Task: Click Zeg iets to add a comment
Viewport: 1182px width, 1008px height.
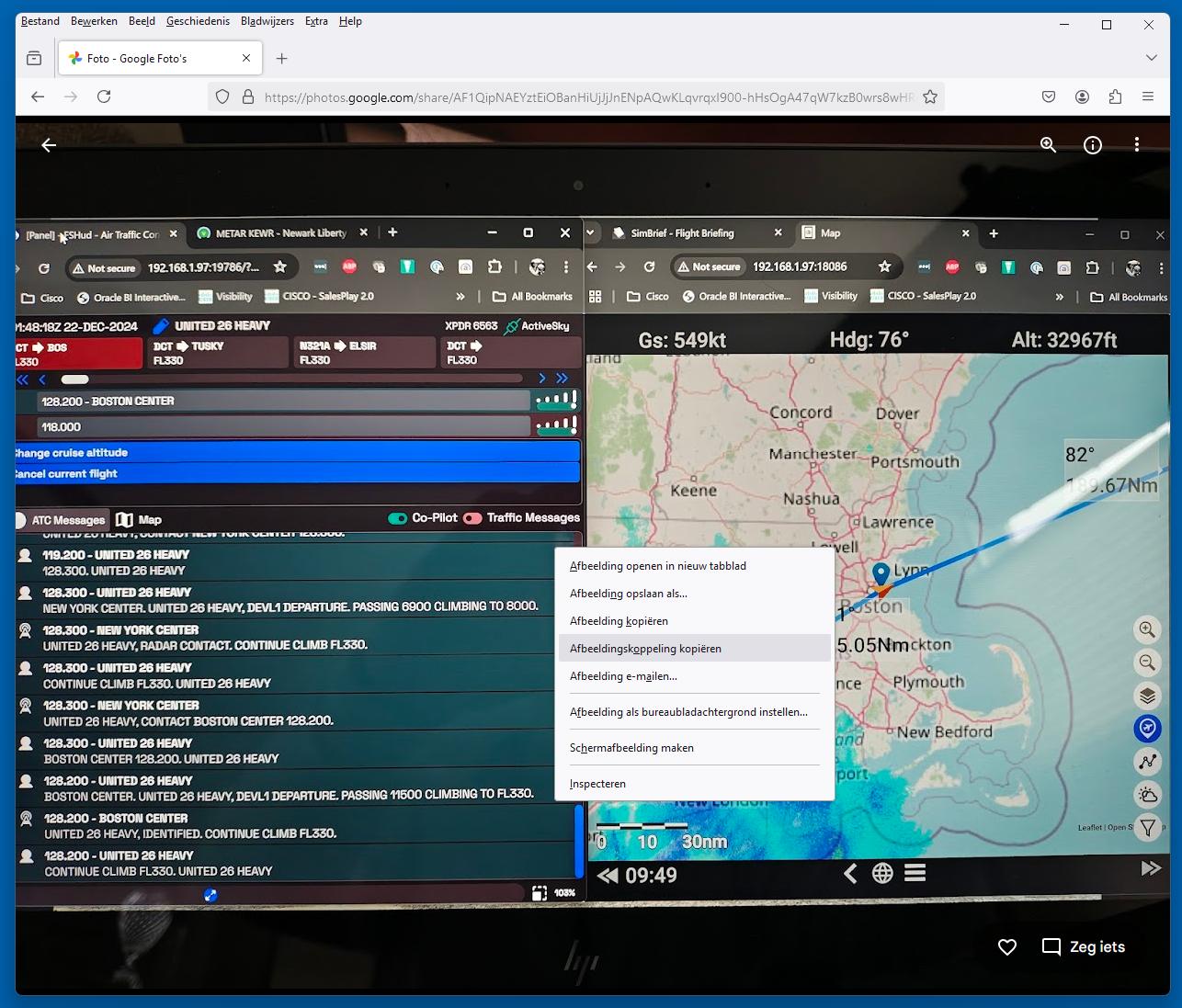Action: tap(1084, 947)
